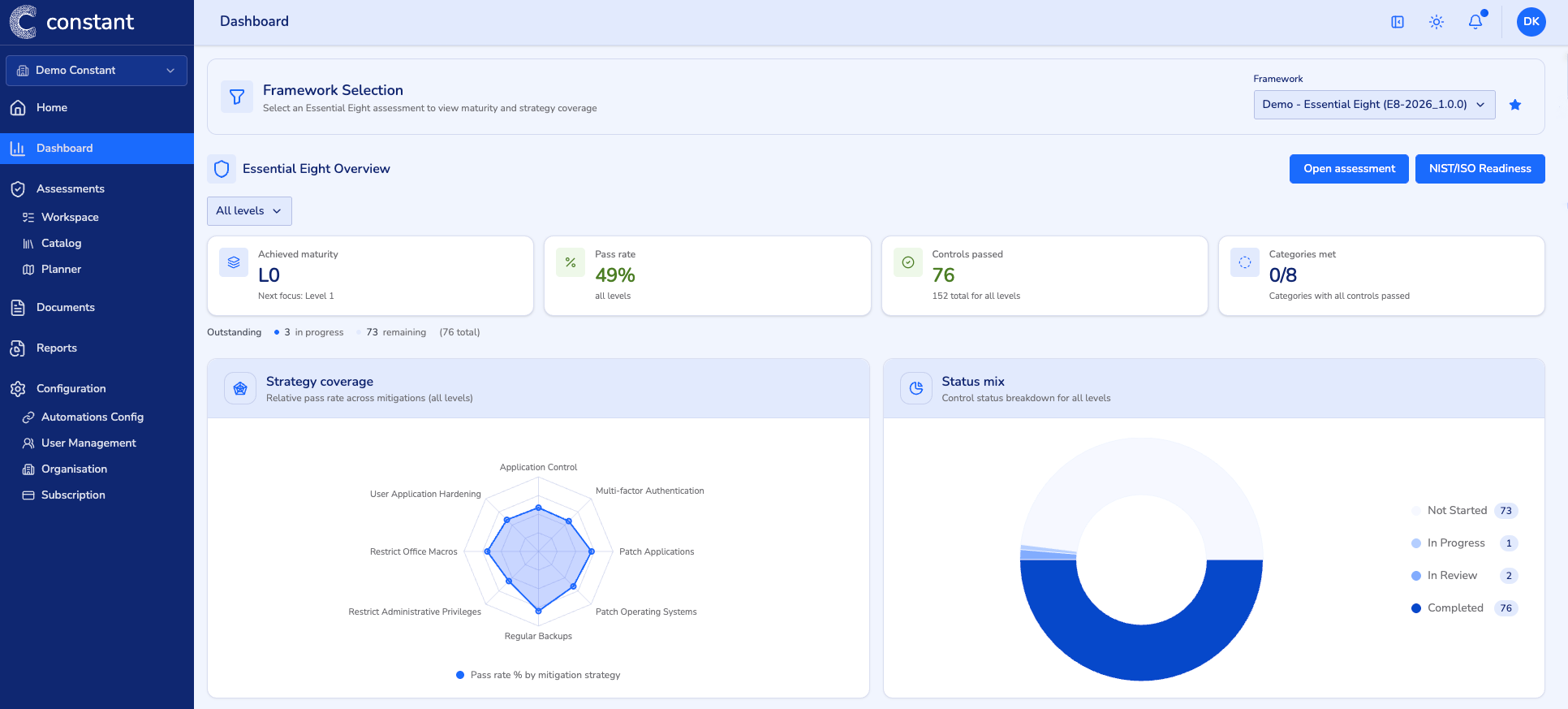The image size is (1568, 709).
Task: Collapse the sidebar panel icon
Action: (1398, 22)
